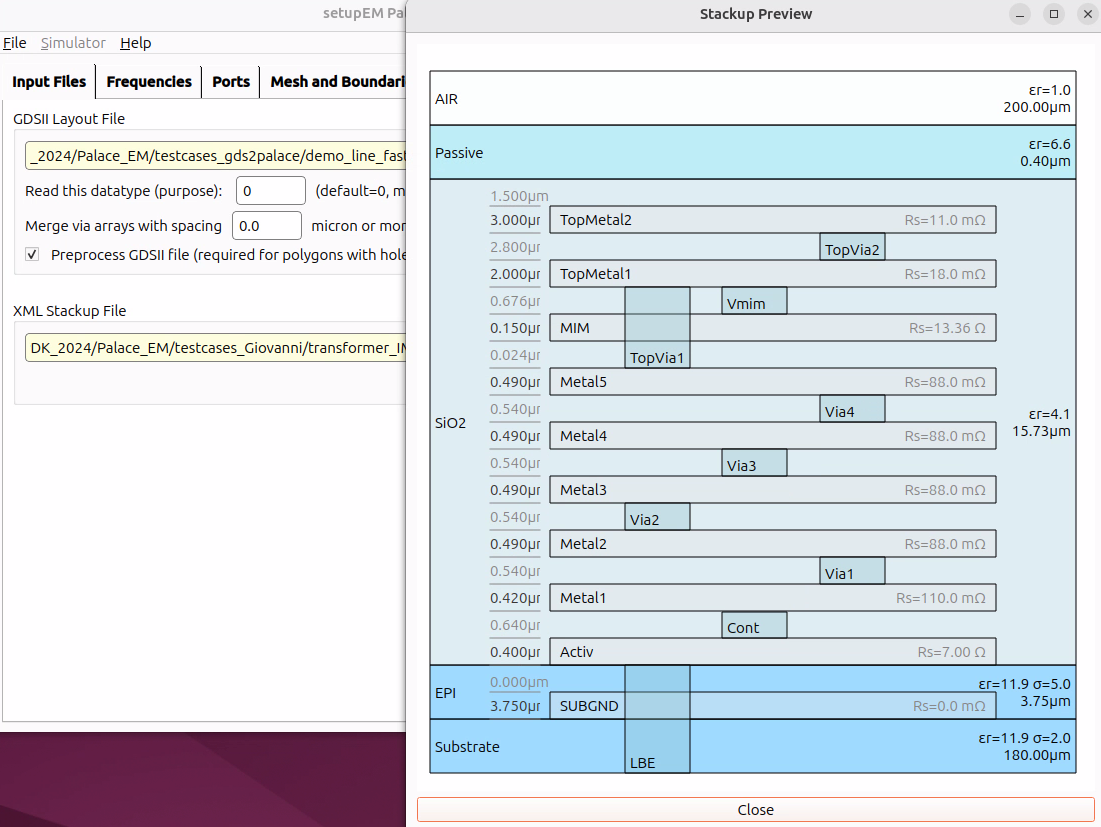
Task: Click the εr=6.6 Passive value
Action: point(1050,144)
